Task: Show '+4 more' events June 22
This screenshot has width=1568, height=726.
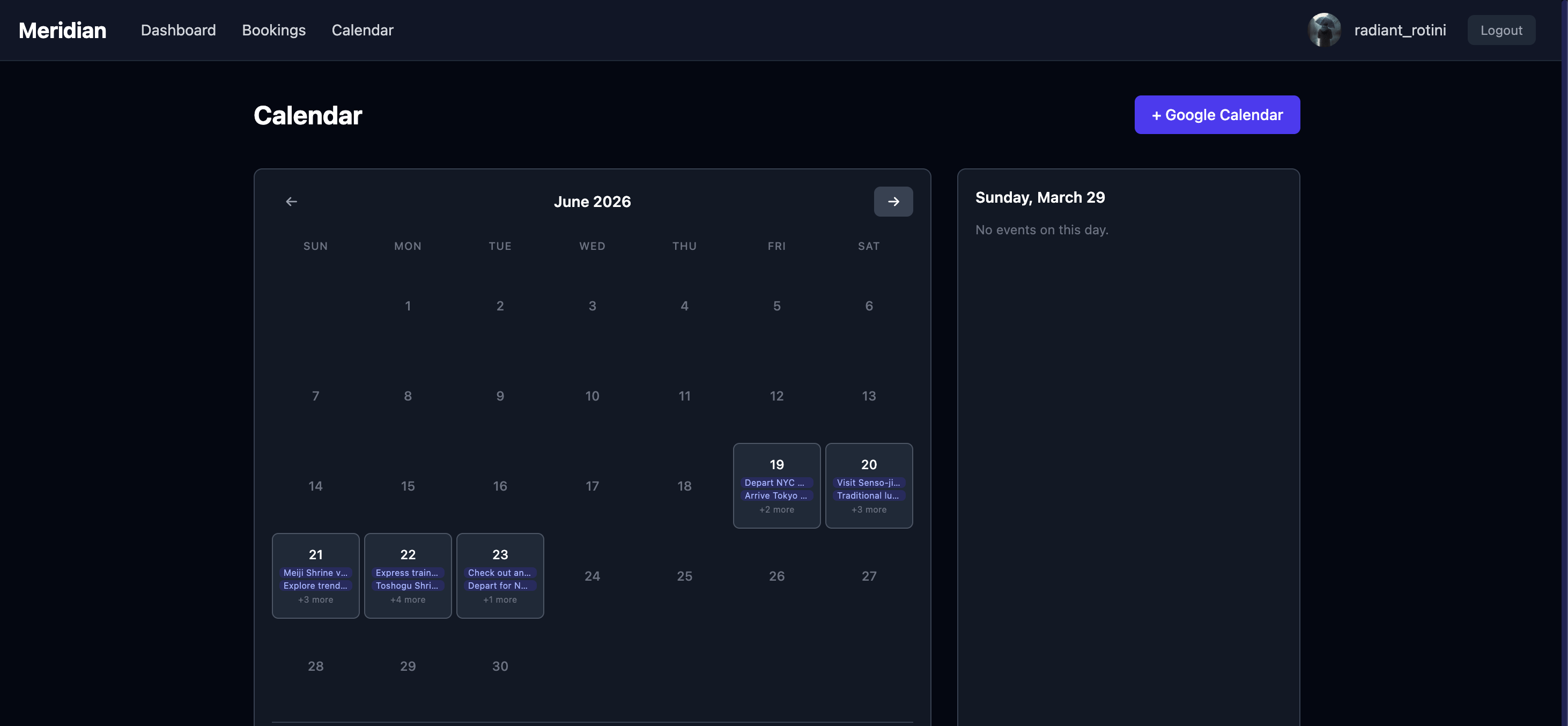Action: point(407,599)
